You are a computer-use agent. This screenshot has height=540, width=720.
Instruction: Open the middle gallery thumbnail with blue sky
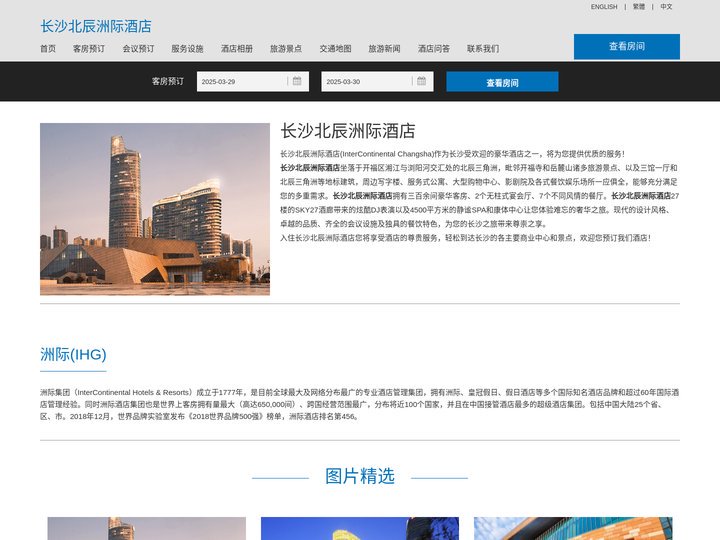pyautogui.click(x=360, y=529)
